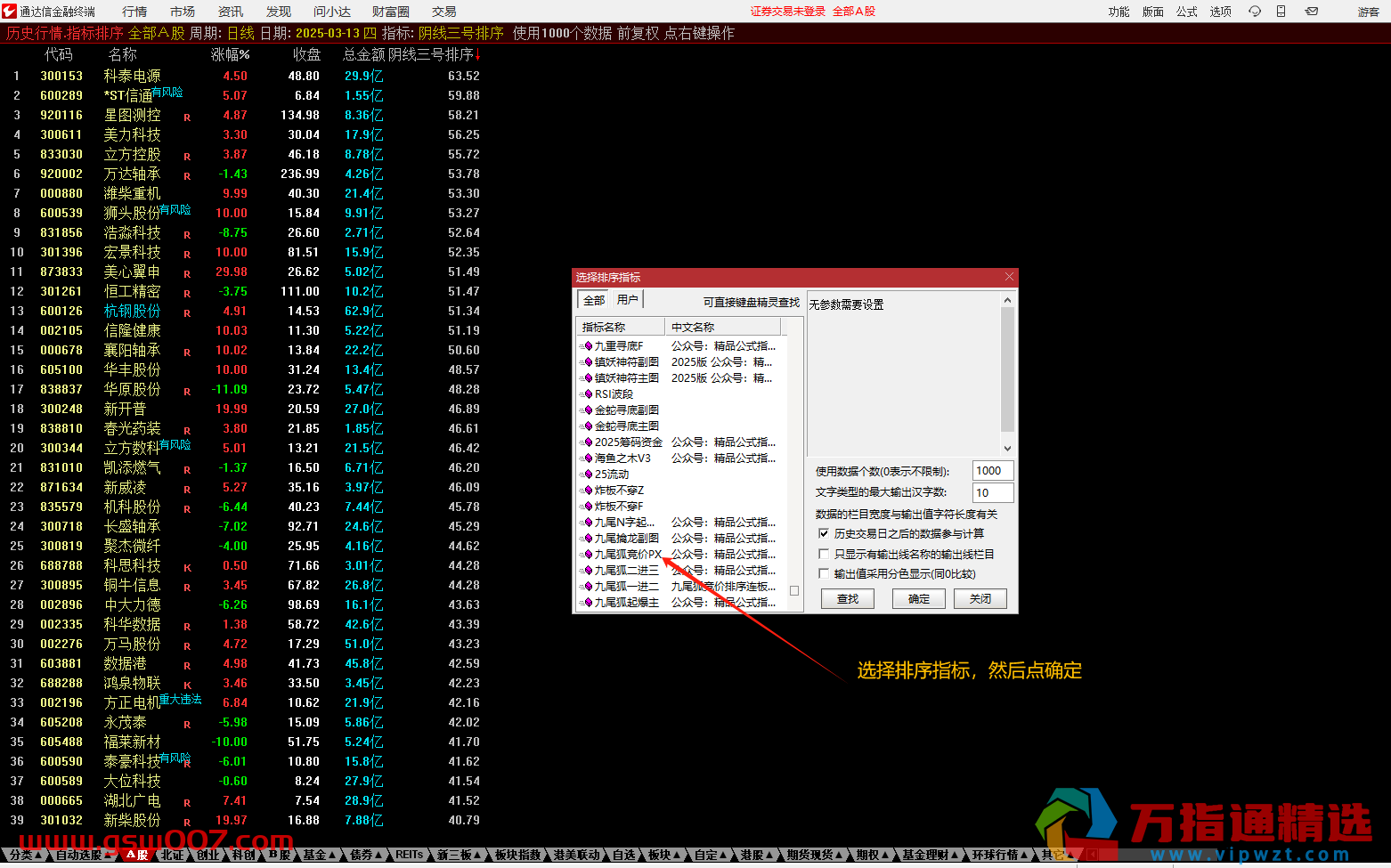Enable 只显示有输出线名称的输出线栏目 checkbox
Viewport: 1391px width, 868px height.
[824, 554]
